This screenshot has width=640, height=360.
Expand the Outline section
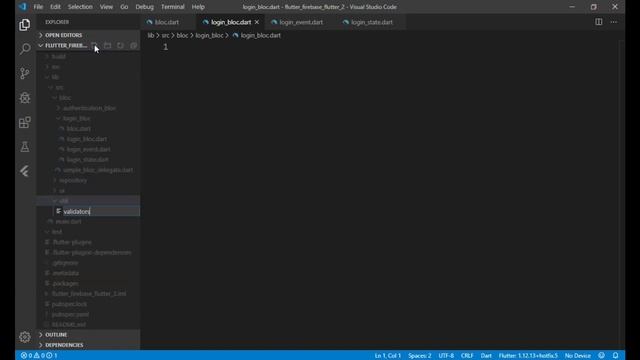tap(88, 335)
